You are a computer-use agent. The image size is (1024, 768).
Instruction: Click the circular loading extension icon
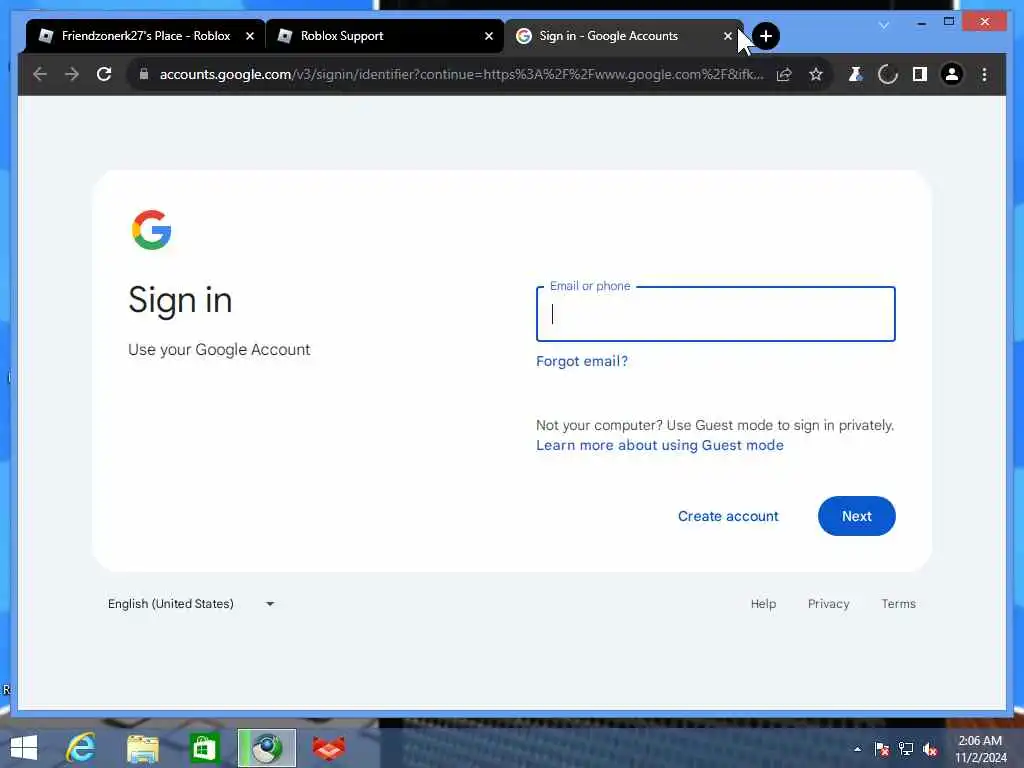888,74
